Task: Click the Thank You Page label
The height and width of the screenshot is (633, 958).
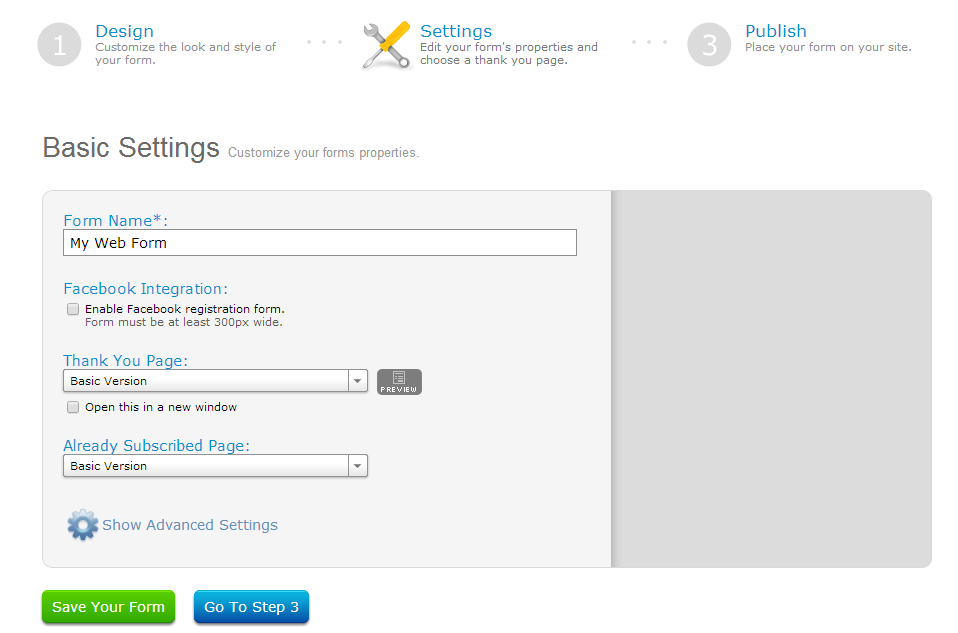Action: 125,361
